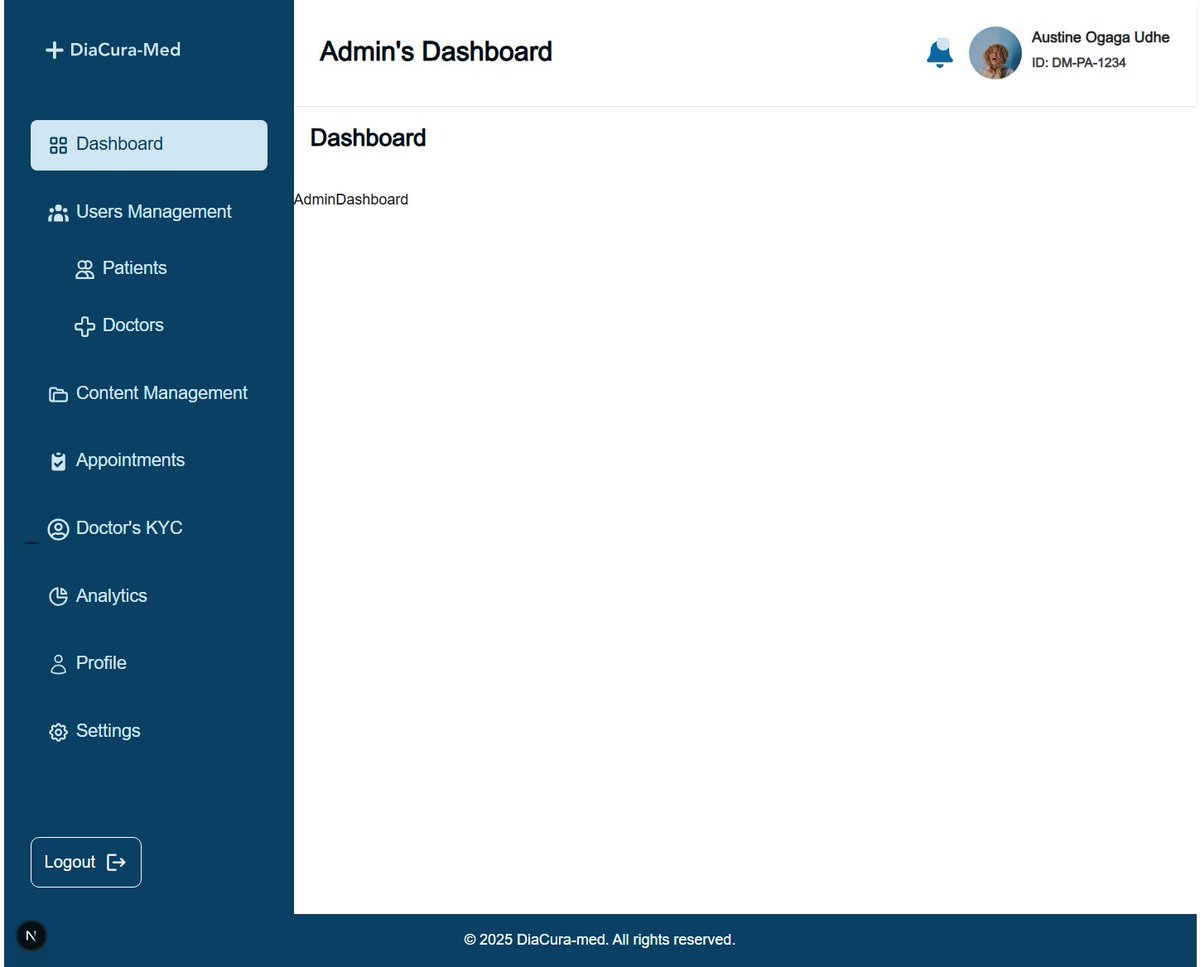
Task: Click the Appointments clipboard icon
Action: 58,461
